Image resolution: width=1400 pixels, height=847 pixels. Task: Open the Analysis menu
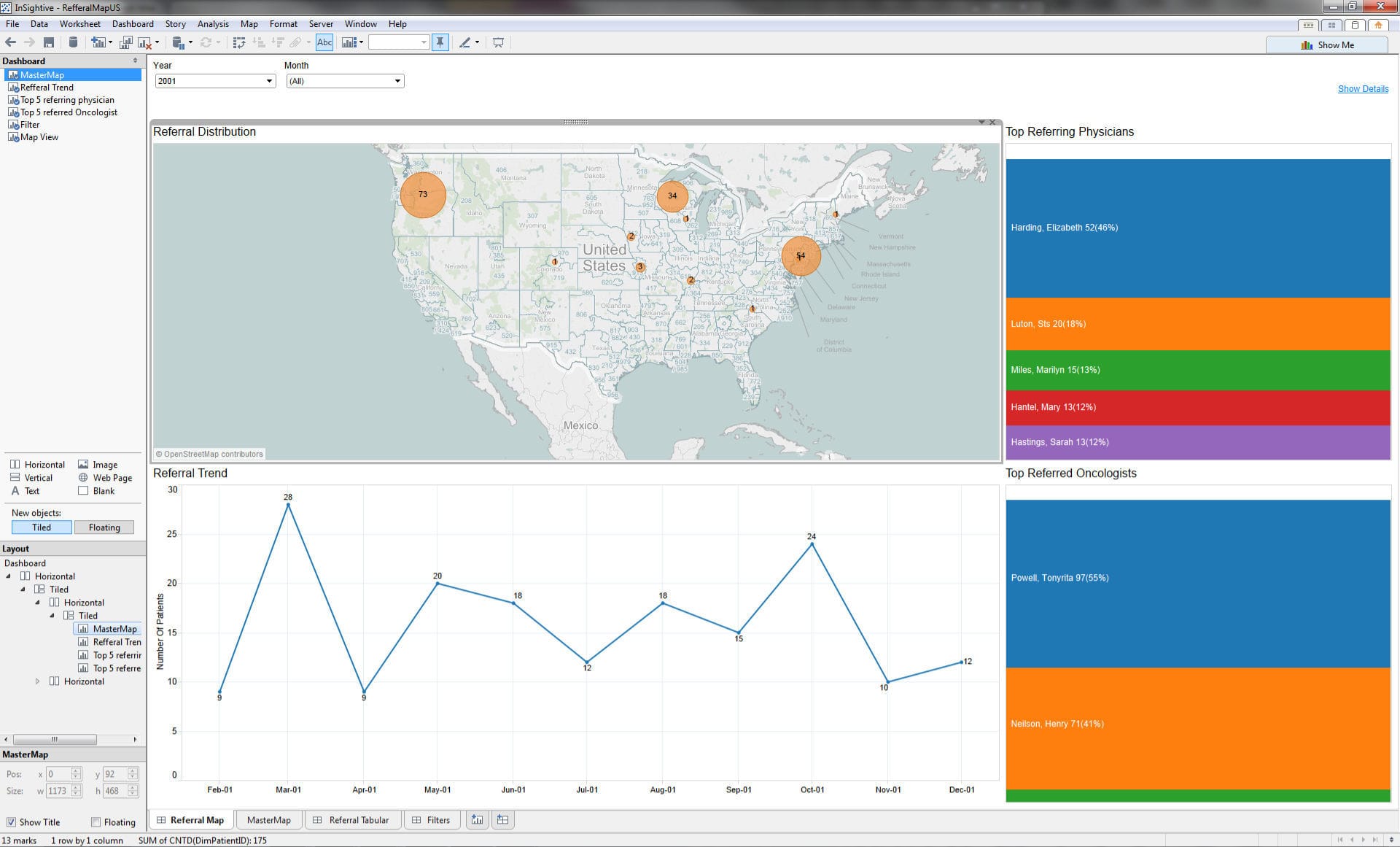point(213,24)
